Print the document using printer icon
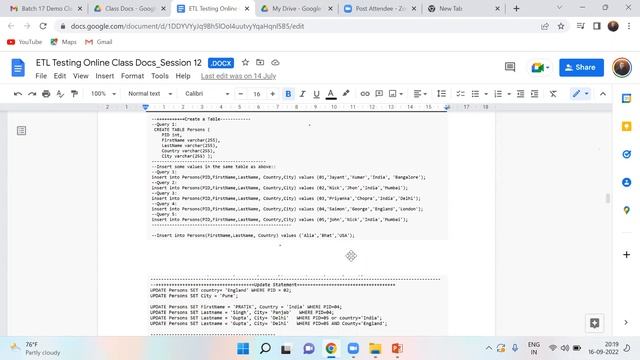640x360 pixels. pyautogui.click(x=46, y=94)
